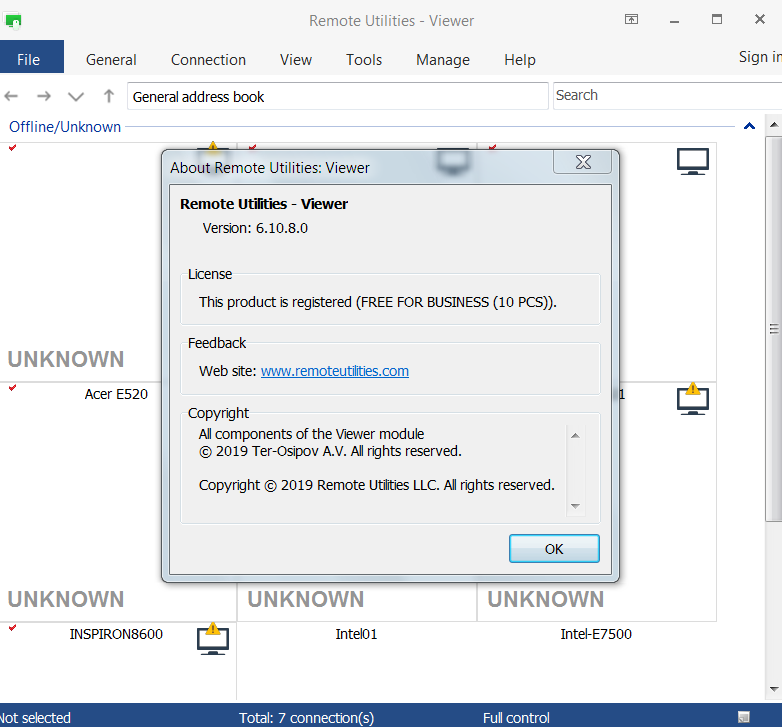
Task: Navigate forward with the right arrow
Action: click(44, 96)
